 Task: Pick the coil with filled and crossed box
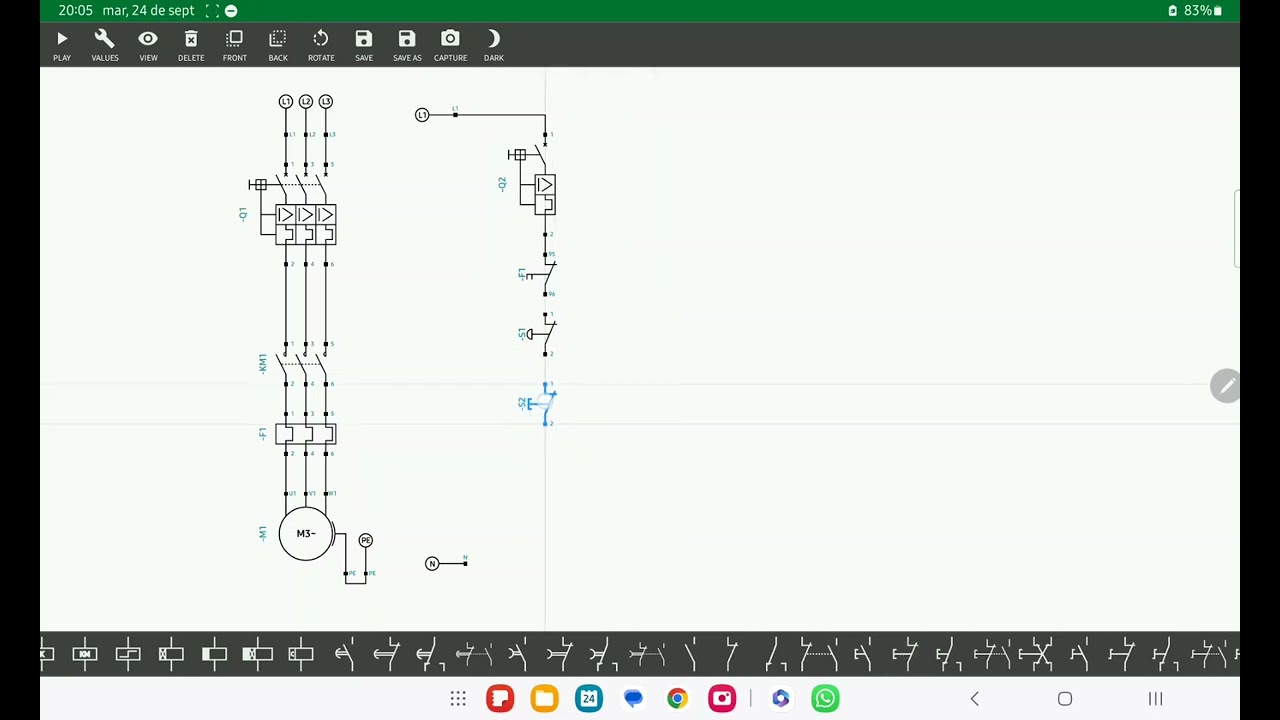257,655
